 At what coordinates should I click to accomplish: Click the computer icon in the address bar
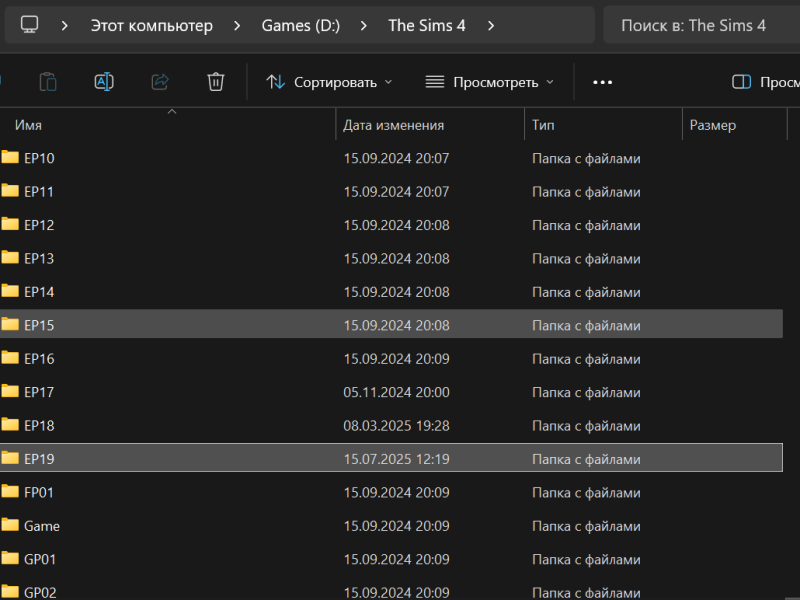point(30,24)
